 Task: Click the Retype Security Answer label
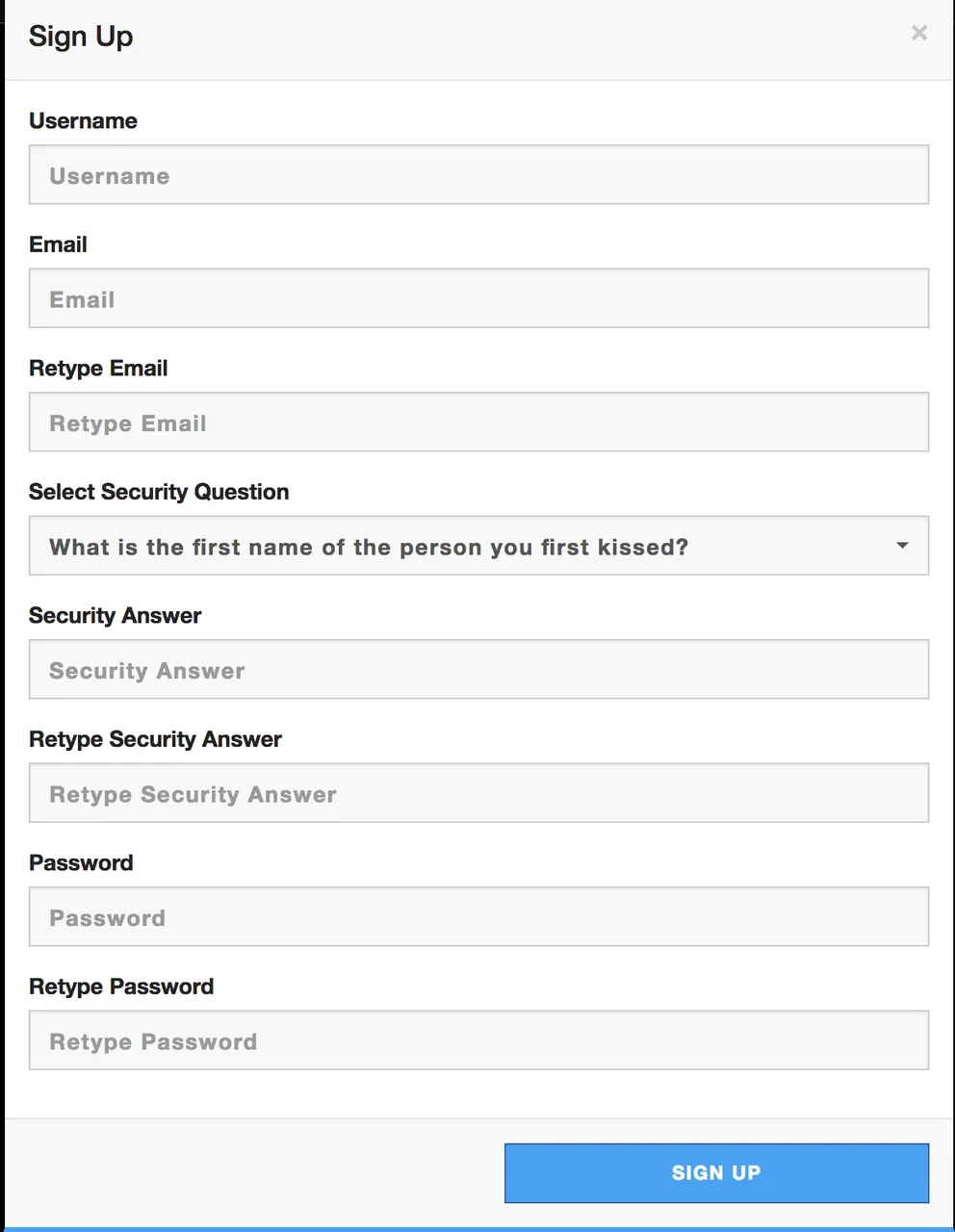pyautogui.click(x=155, y=739)
